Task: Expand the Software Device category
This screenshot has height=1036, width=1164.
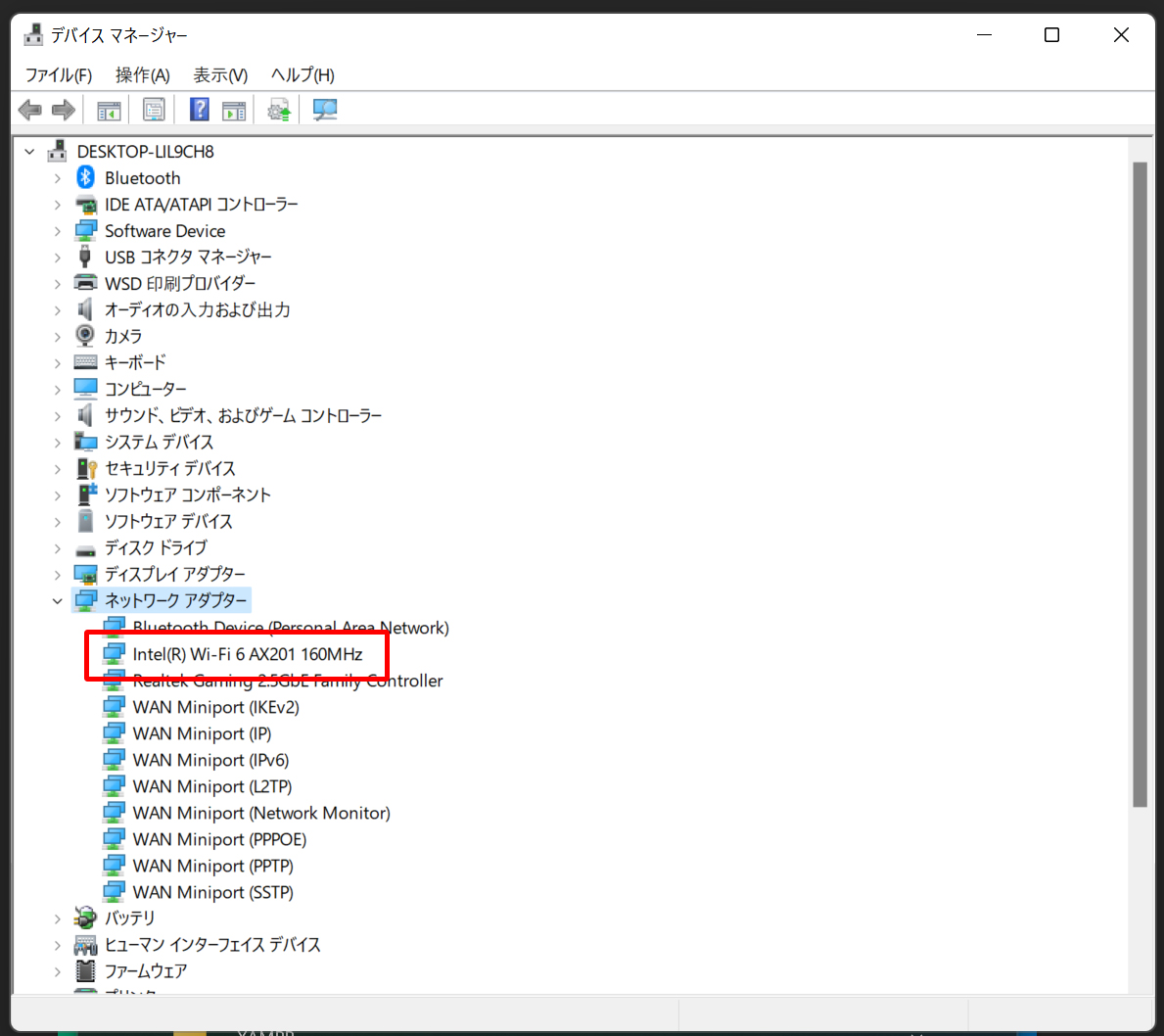Action: 58,231
